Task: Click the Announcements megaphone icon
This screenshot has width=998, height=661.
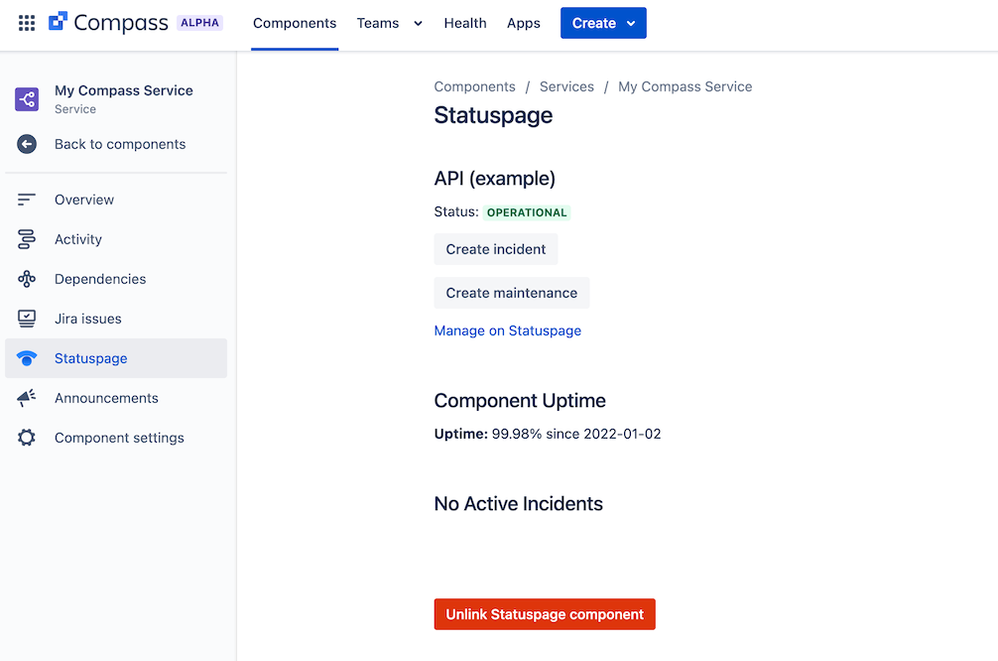Action: (x=27, y=398)
